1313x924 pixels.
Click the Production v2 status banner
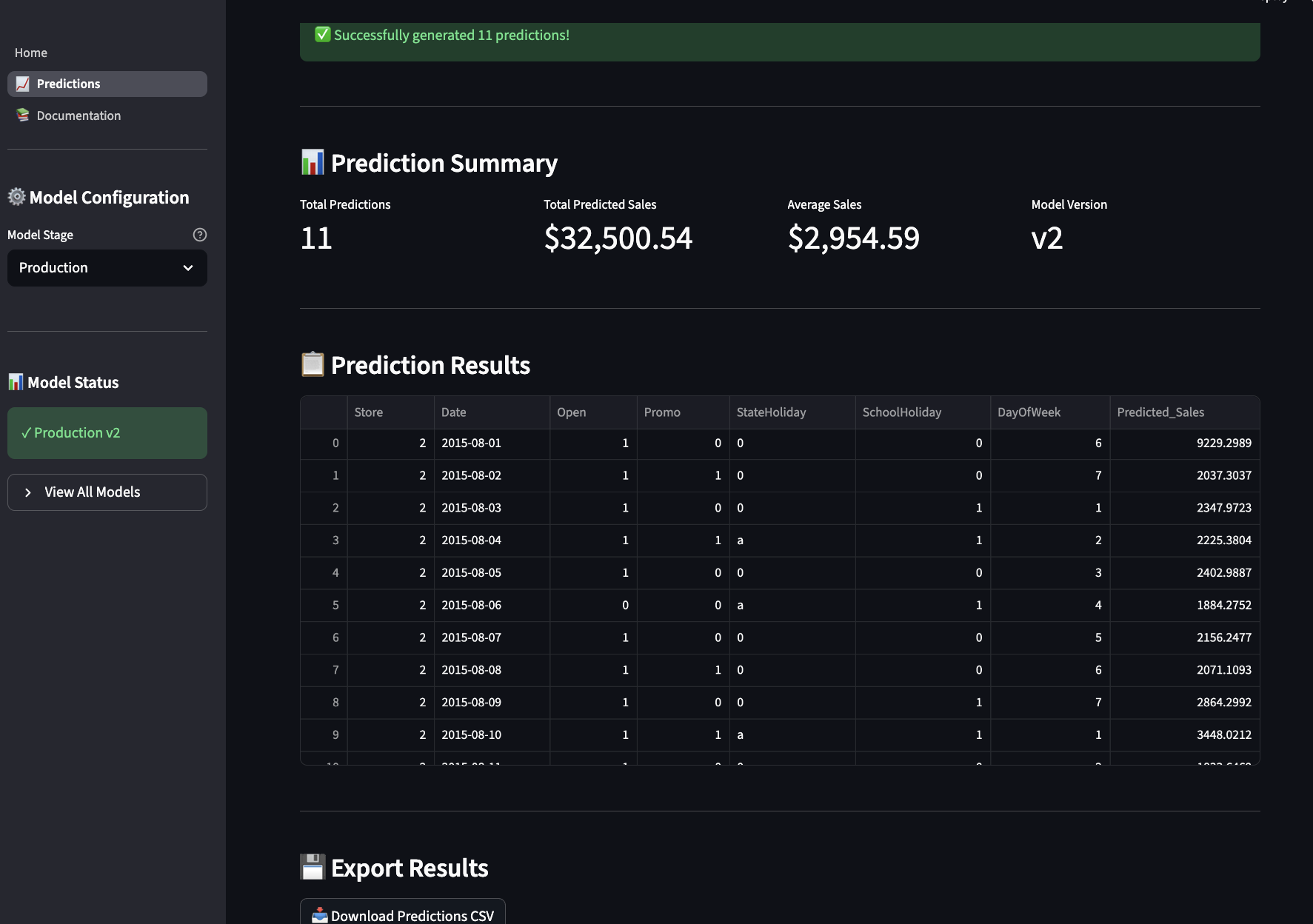tap(107, 432)
